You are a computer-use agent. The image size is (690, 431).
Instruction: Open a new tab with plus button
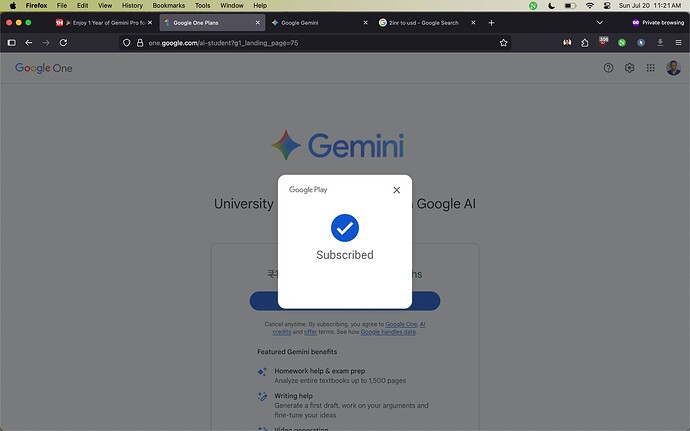tap(491, 22)
